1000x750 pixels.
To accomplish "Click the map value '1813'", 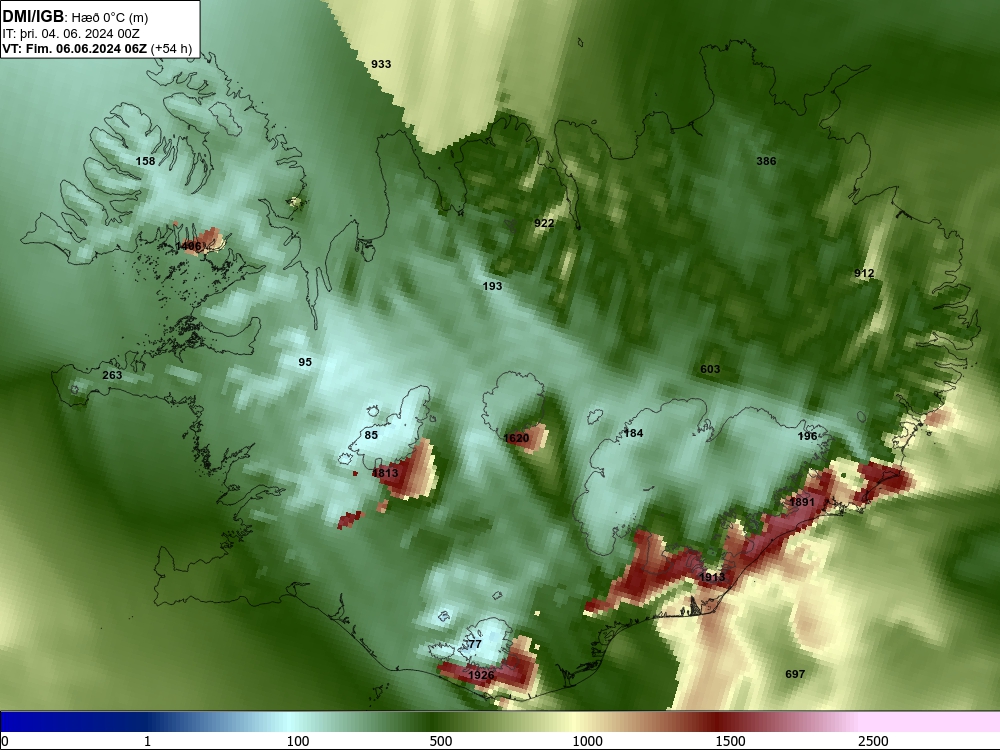I will 385,473.
